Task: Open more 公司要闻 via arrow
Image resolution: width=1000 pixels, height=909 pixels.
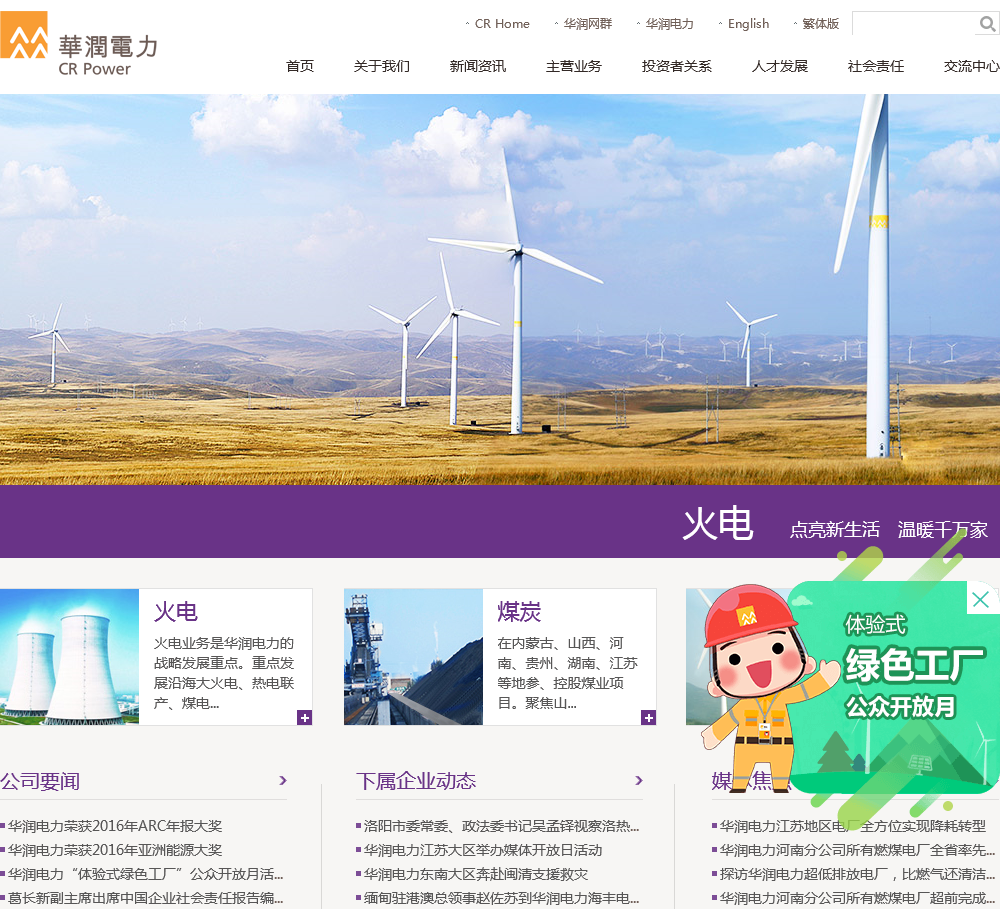Action: tap(283, 780)
